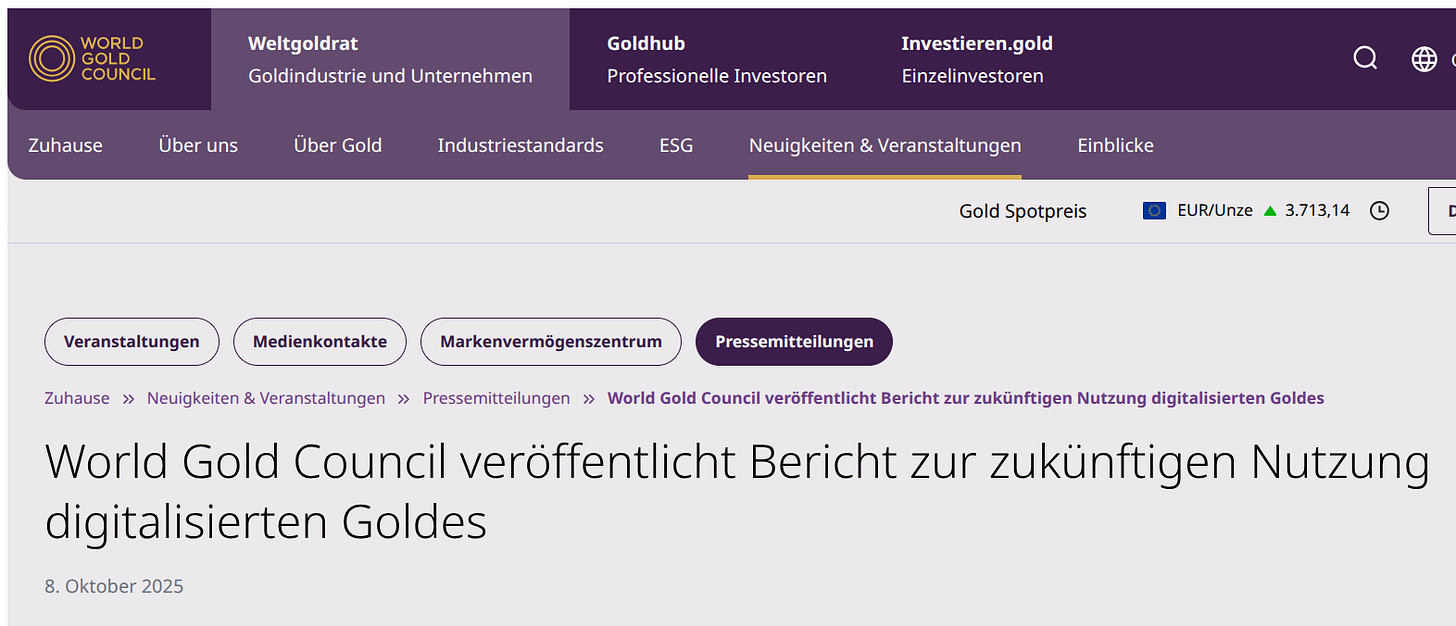Click the EUR/Unze currency label
Image resolution: width=1456 pixels, height=626 pixels.
(1215, 211)
